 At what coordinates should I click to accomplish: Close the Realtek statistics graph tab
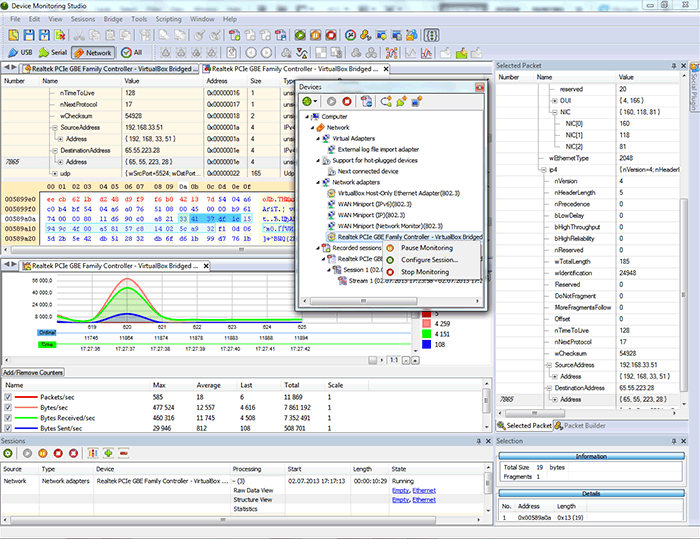[206, 266]
